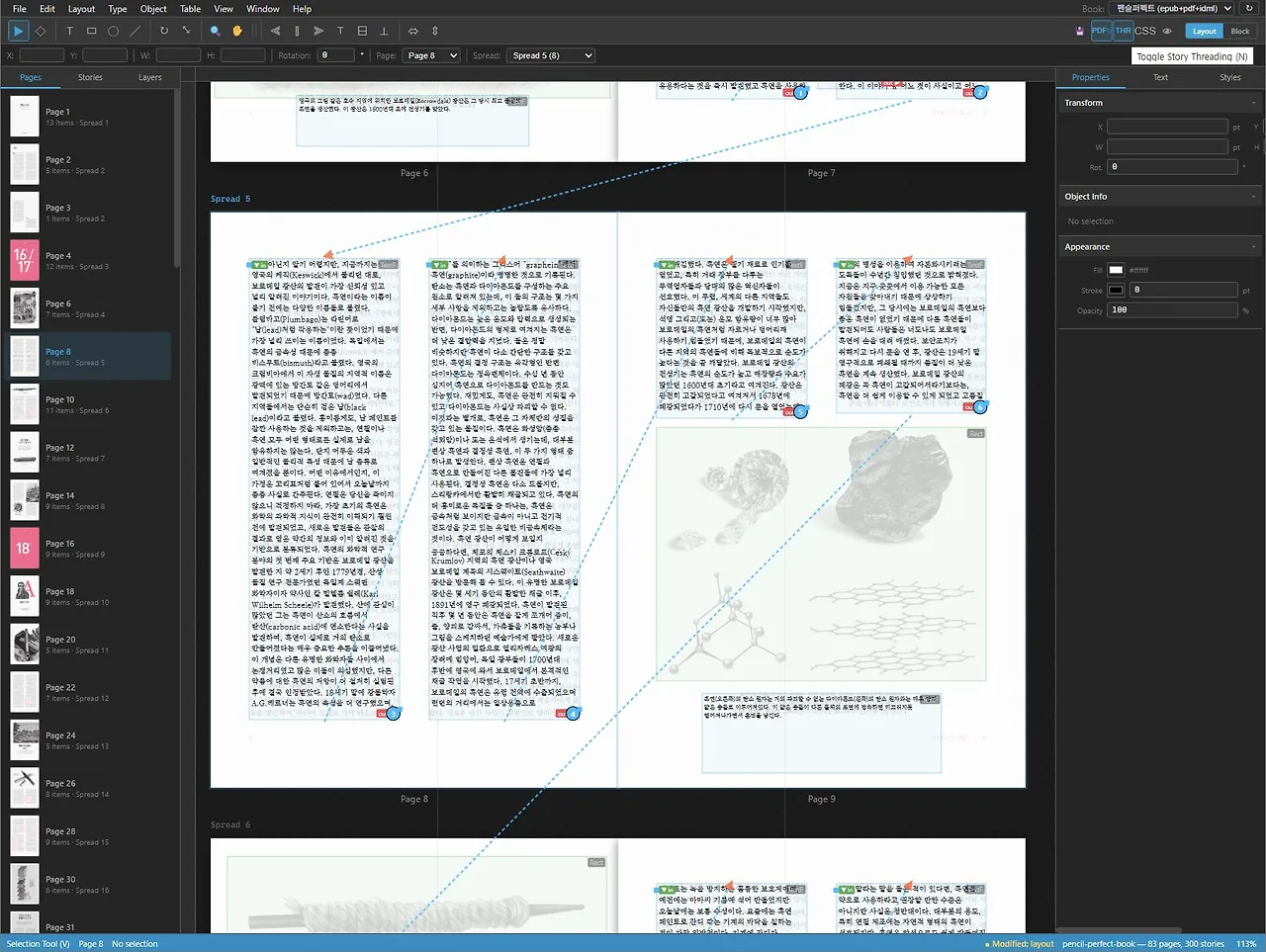1266x952 pixels.
Task: Activate the Hand pan tool
Action: click(237, 31)
